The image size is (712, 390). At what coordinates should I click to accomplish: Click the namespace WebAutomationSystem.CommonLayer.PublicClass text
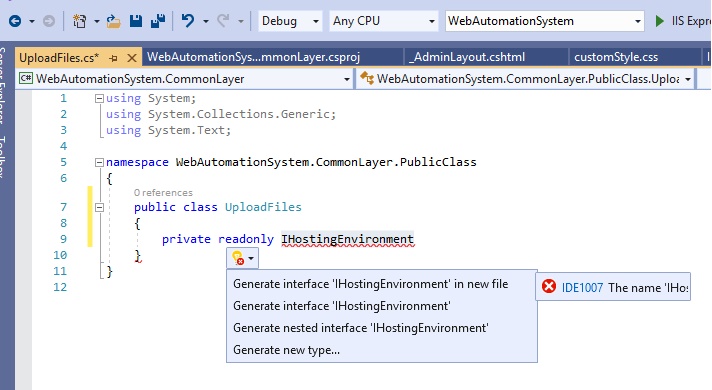(x=291, y=163)
